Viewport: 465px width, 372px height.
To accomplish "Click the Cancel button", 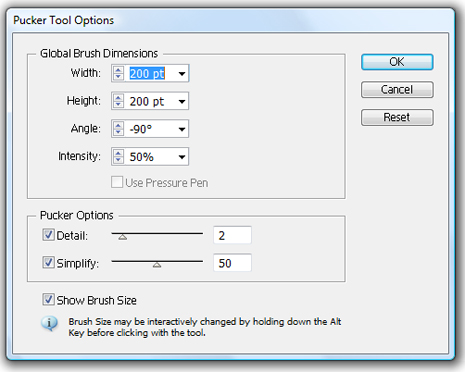I will click(397, 90).
